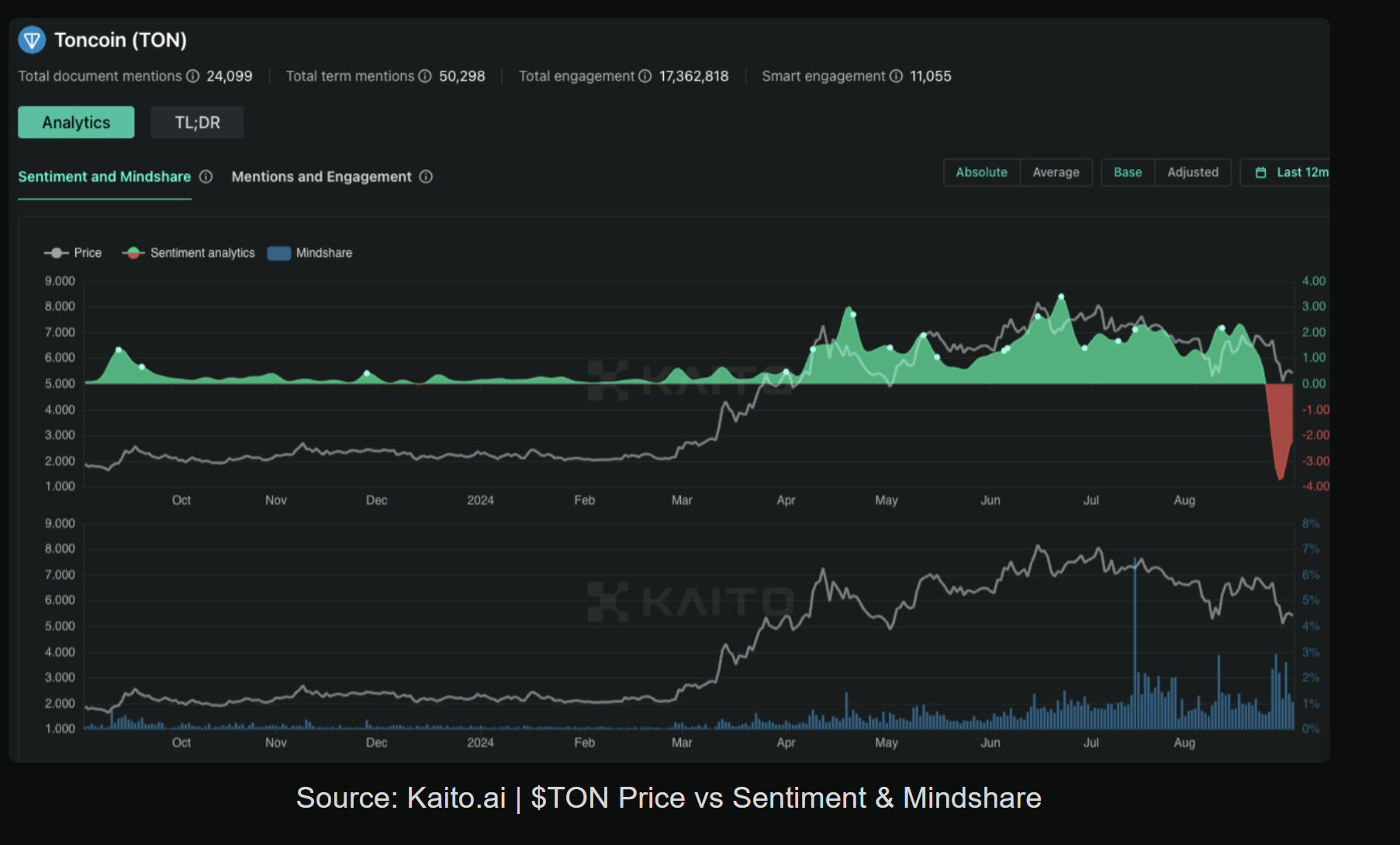
Task: Click the Toncoin logo icon
Action: pos(32,40)
